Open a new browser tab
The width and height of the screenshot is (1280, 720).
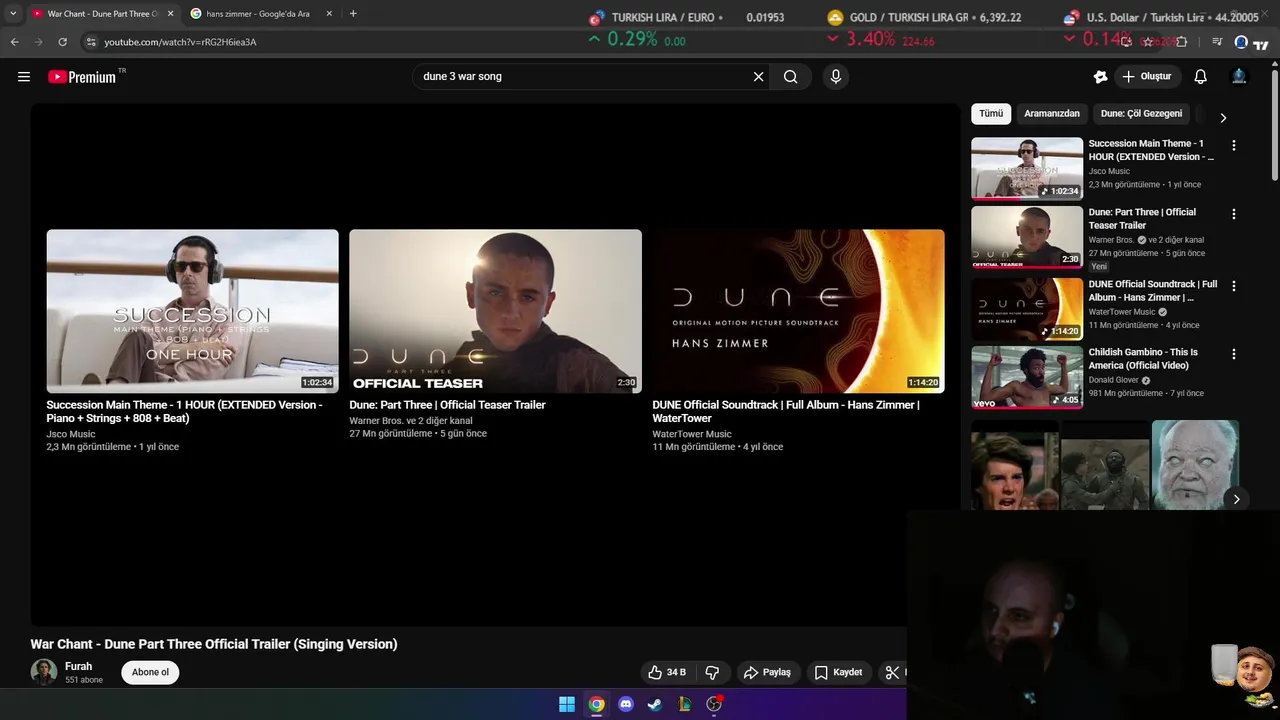pos(353,14)
